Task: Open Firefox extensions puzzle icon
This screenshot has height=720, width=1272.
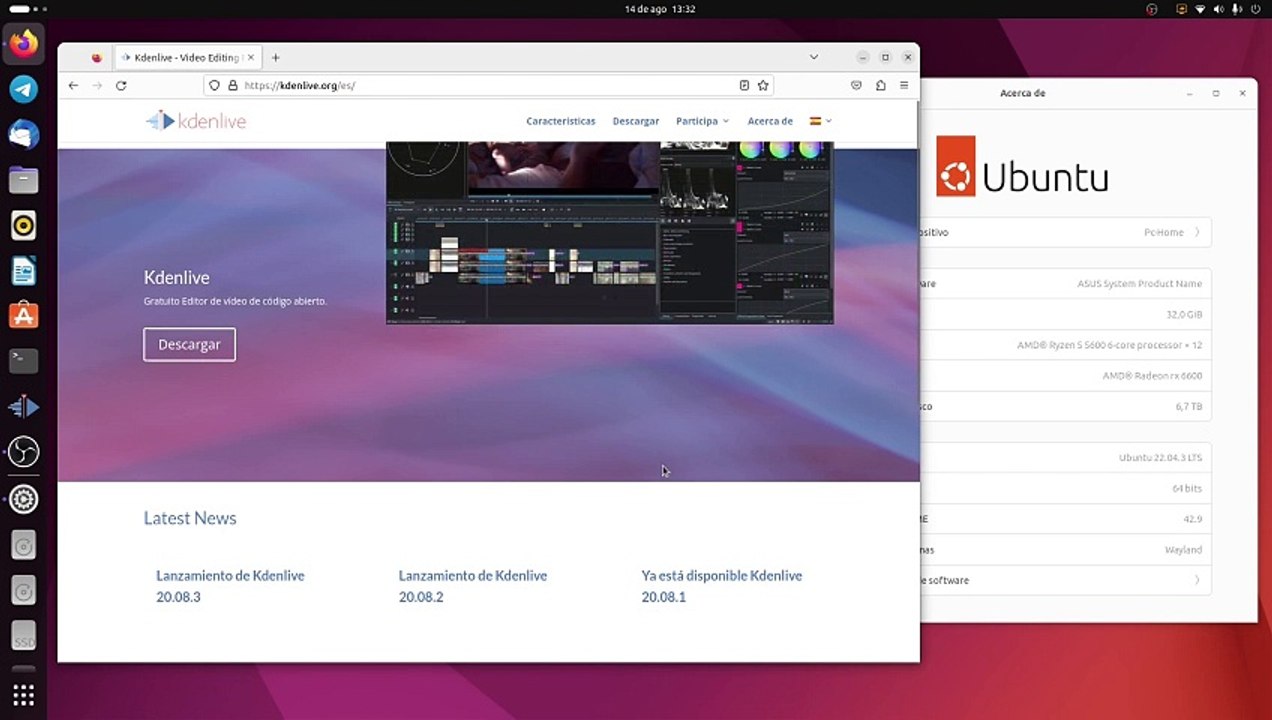Action: pyautogui.click(x=880, y=86)
